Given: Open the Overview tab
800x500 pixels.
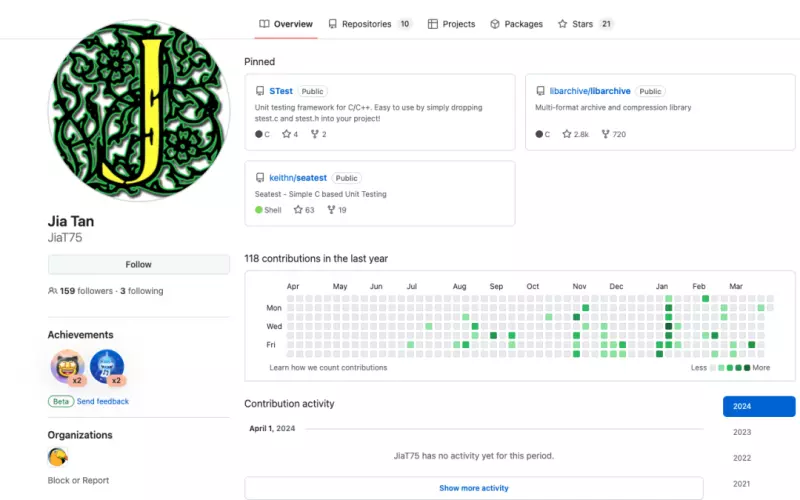Looking at the screenshot, I should pyautogui.click(x=286, y=24).
